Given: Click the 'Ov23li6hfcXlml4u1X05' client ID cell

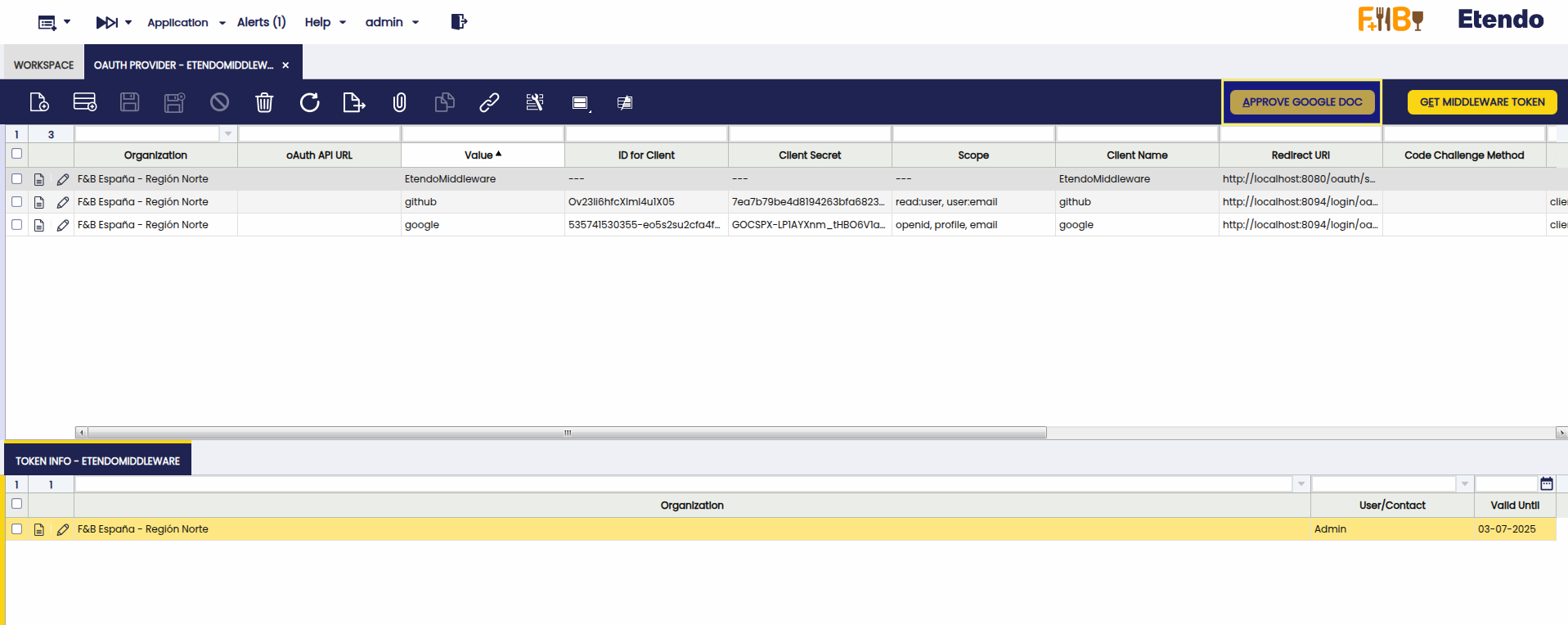Looking at the screenshot, I should click(x=646, y=202).
